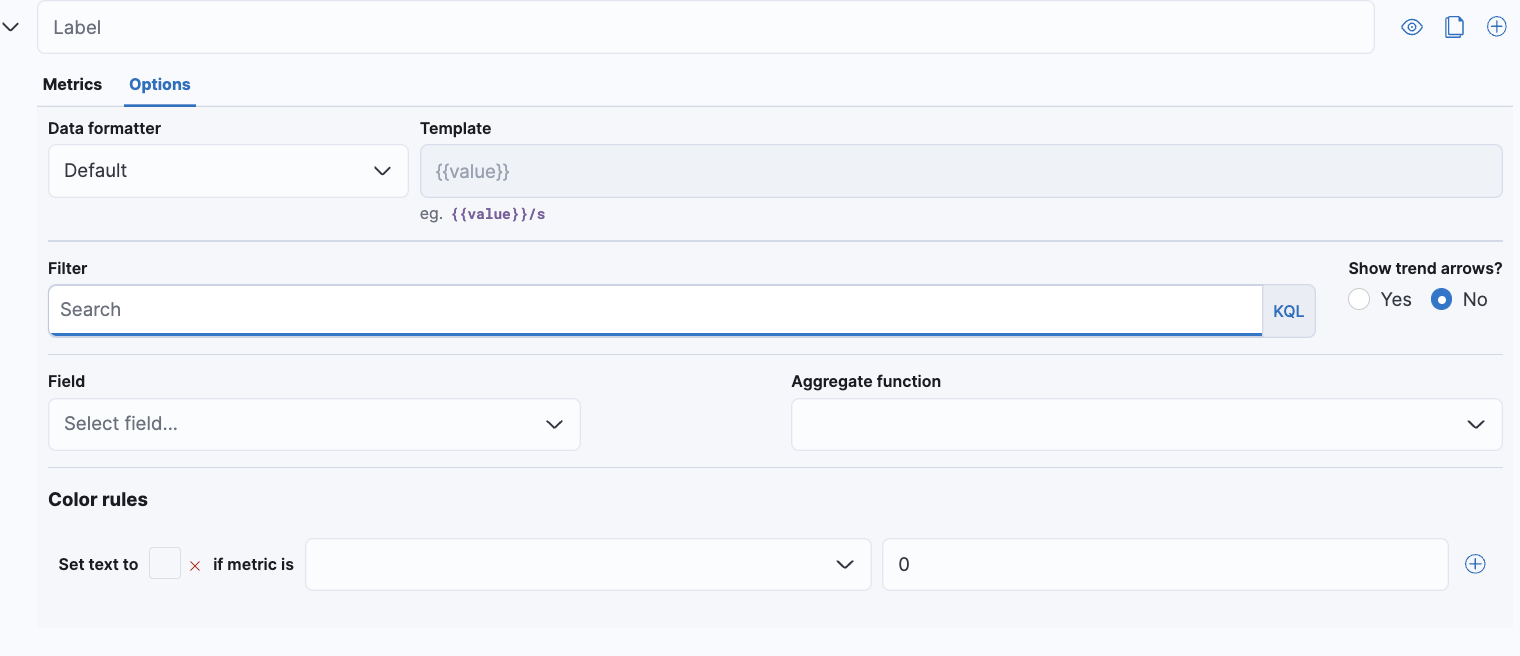Open the text color swatch picker
Image resolution: width=1520 pixels, height=656 pixels.
click(165, 563)
